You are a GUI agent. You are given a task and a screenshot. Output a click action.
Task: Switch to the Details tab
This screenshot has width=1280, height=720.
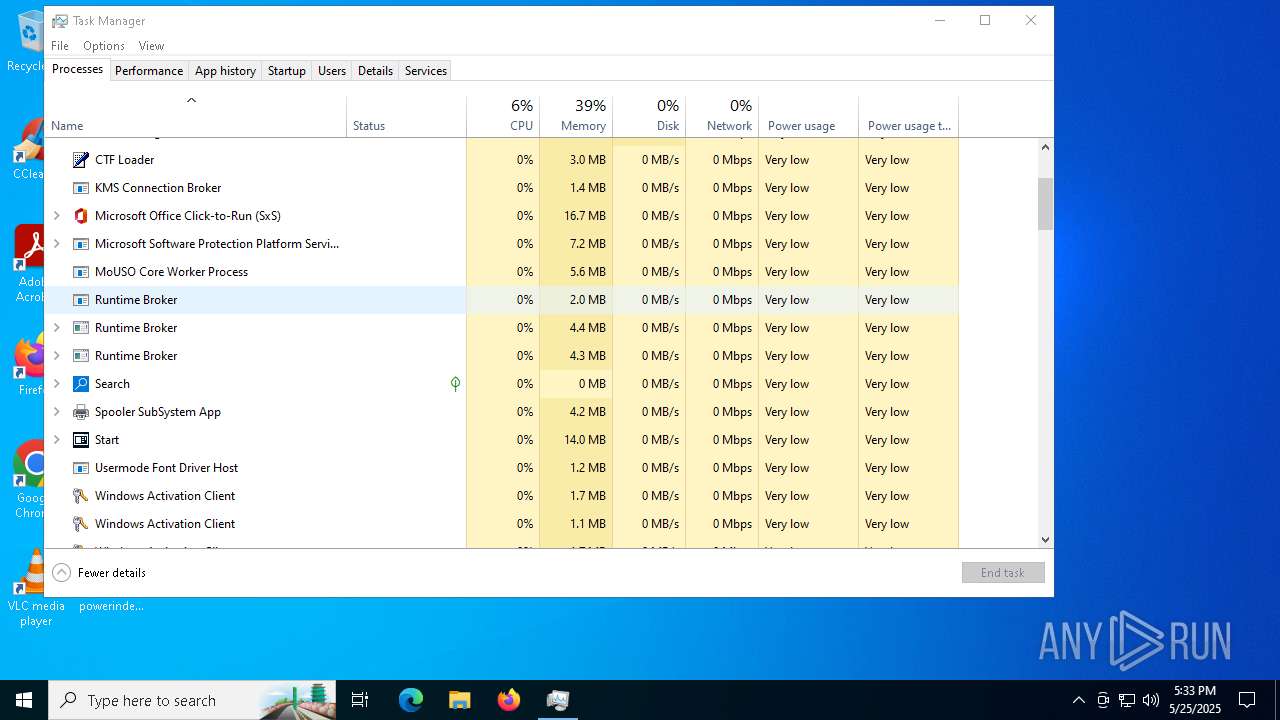pyautogui.click(x=375, y=71)
